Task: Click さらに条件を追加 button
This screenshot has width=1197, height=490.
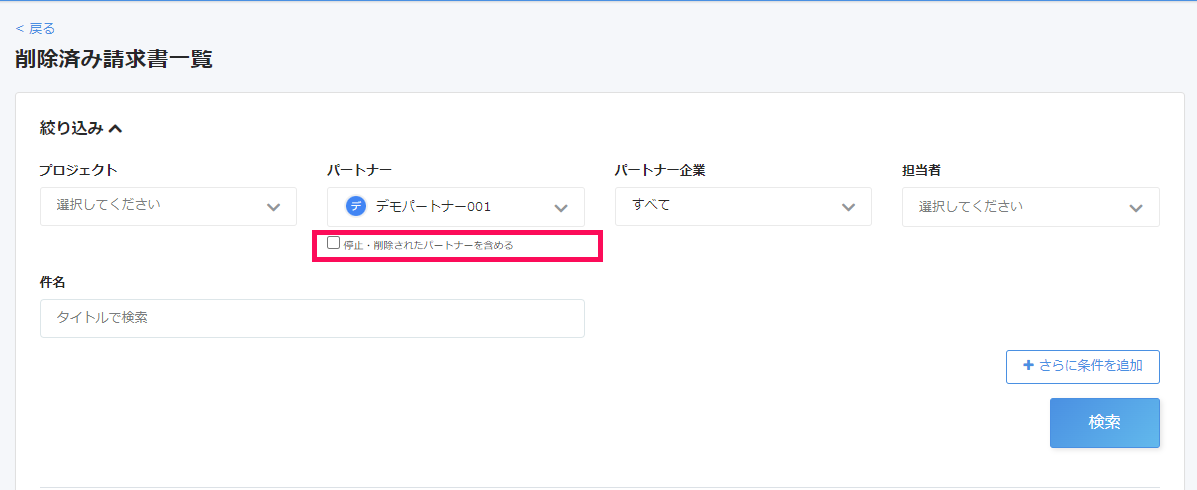Action: [x=1082, y=366]
